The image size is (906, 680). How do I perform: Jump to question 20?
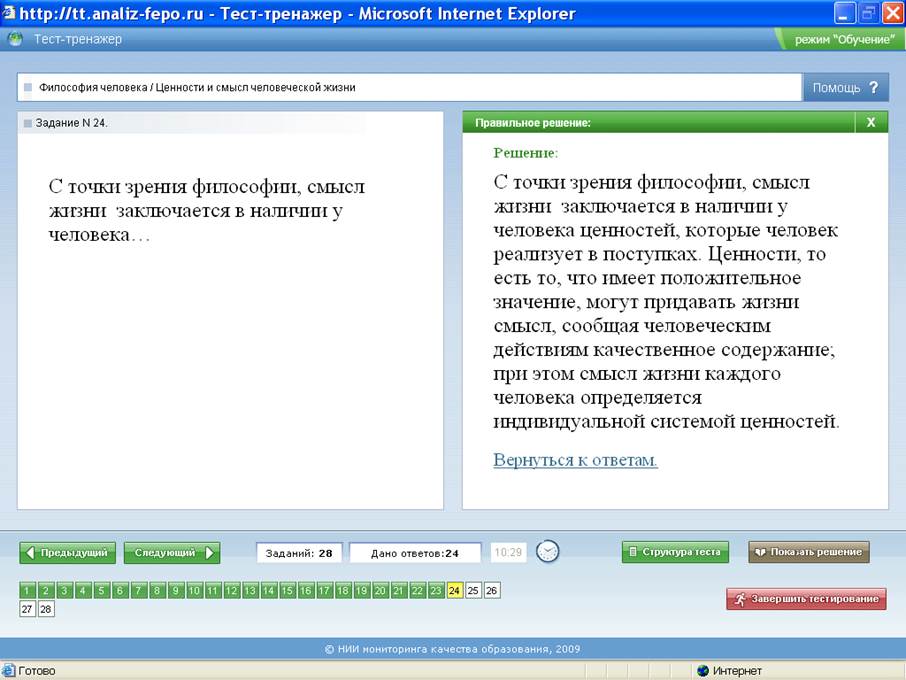[380, 590]
